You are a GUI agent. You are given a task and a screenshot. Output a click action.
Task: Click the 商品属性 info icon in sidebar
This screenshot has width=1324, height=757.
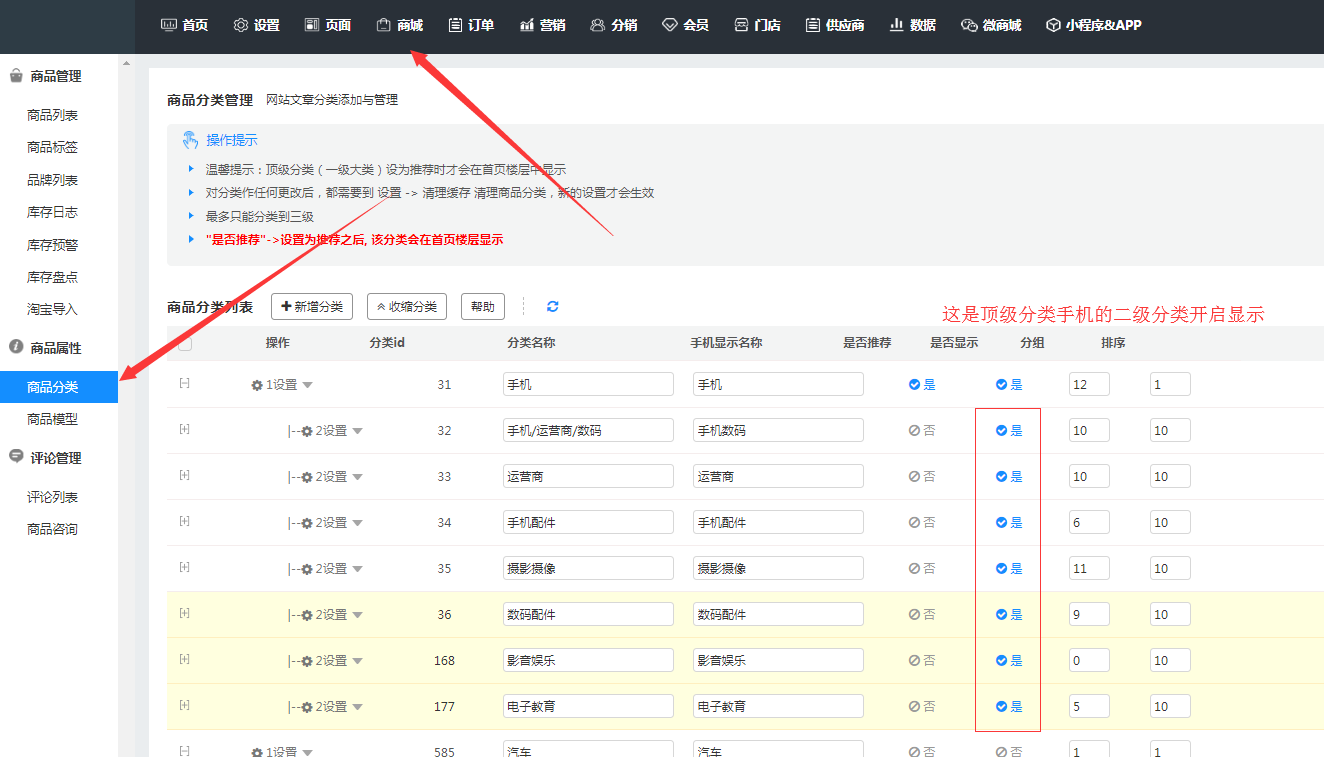click(x=16, y=347)
